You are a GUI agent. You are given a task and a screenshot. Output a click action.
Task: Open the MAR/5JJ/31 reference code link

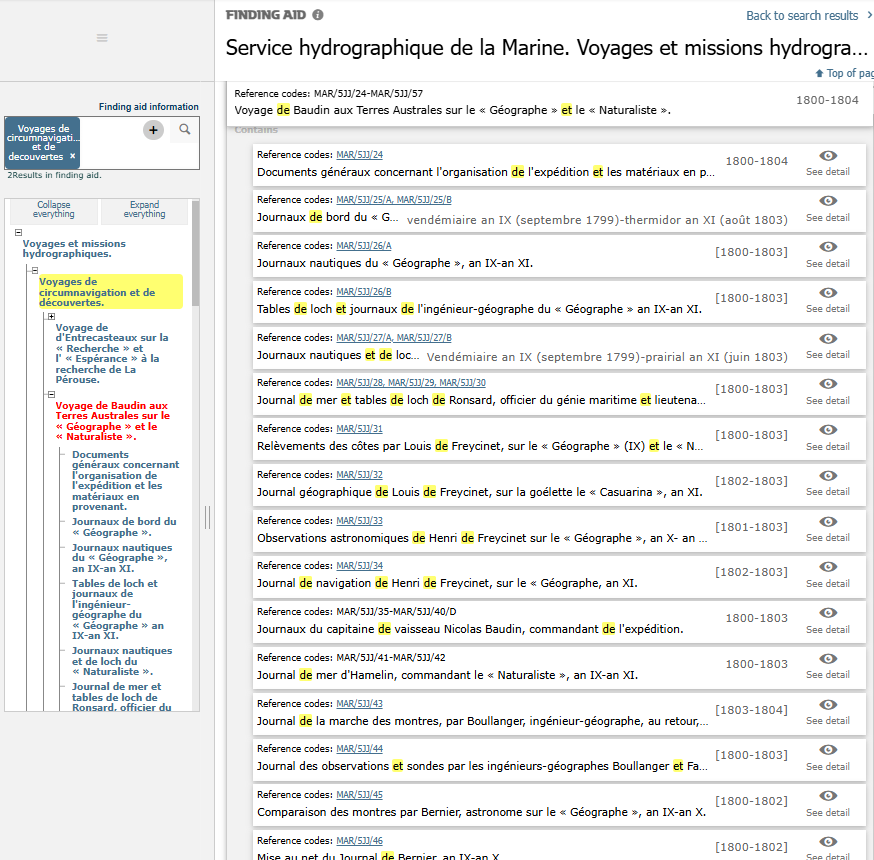pyautogui.click(x=359, y=429)
